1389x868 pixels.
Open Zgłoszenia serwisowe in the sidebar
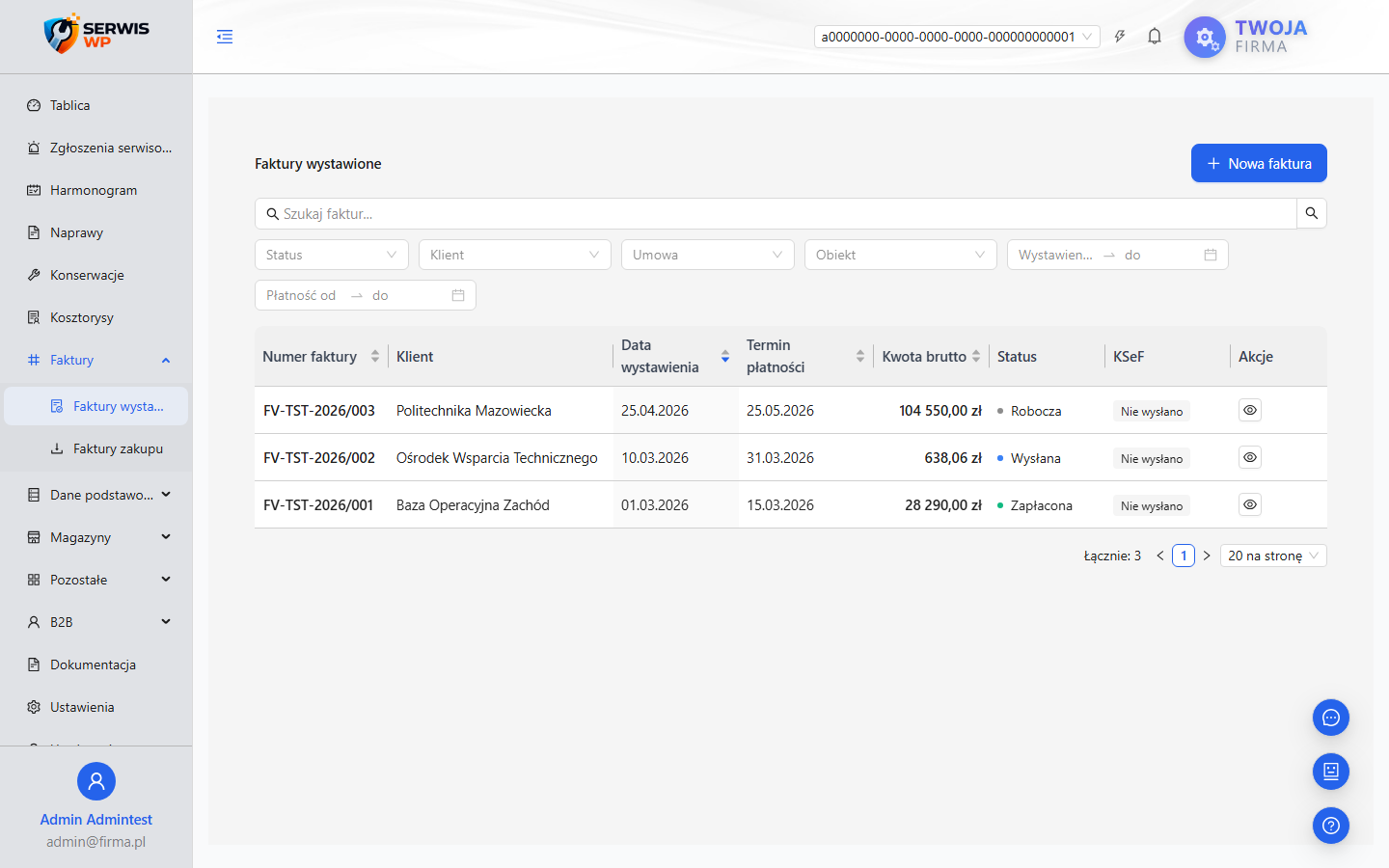pyautogui.click(x=96, y=148)
